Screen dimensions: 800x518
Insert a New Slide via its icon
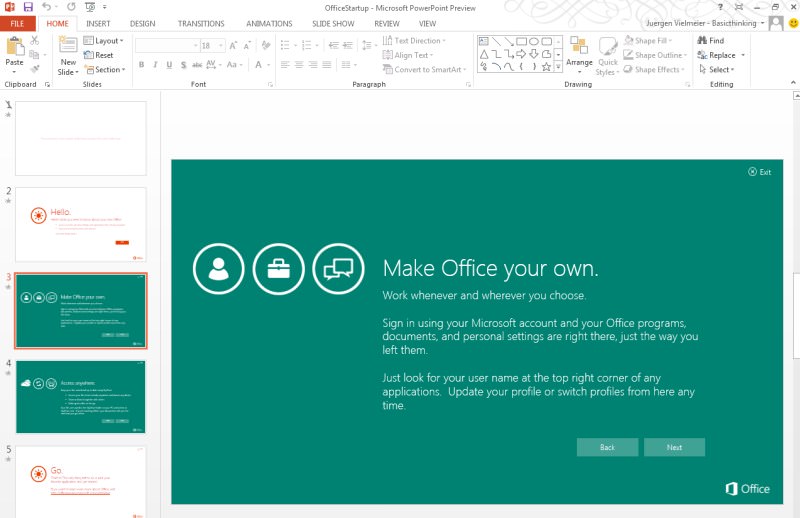(68, 45)
